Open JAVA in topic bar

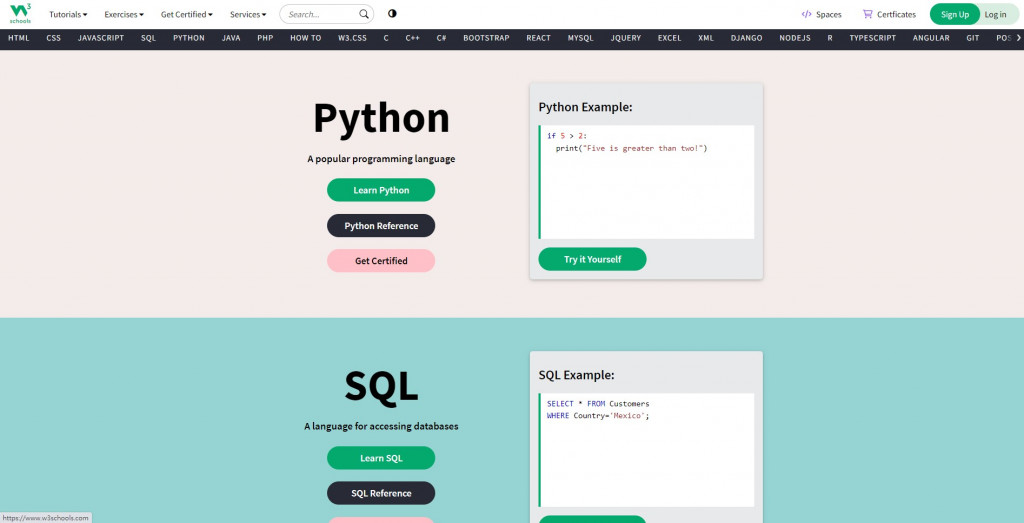pyautogui.click(x=231, y=38)
